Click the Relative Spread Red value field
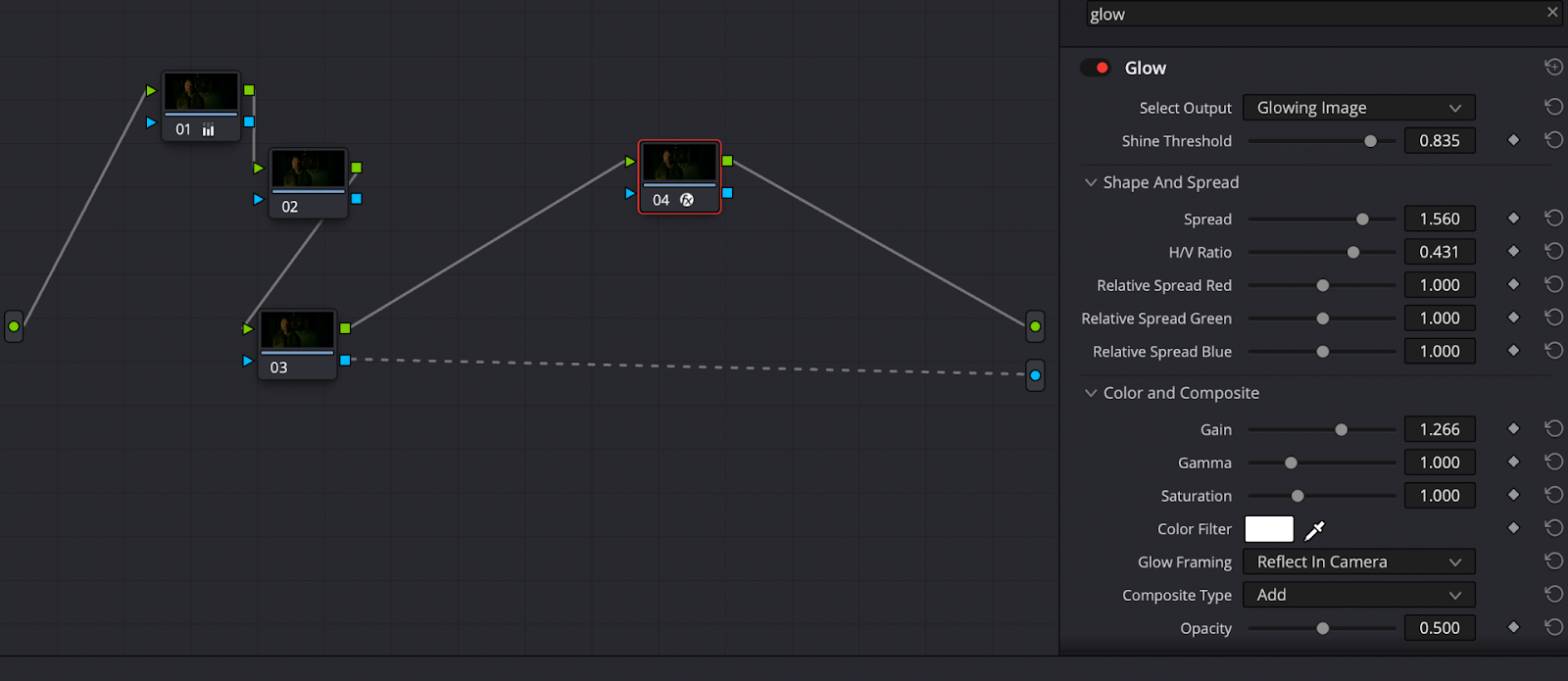 [x=1439, y=285]
